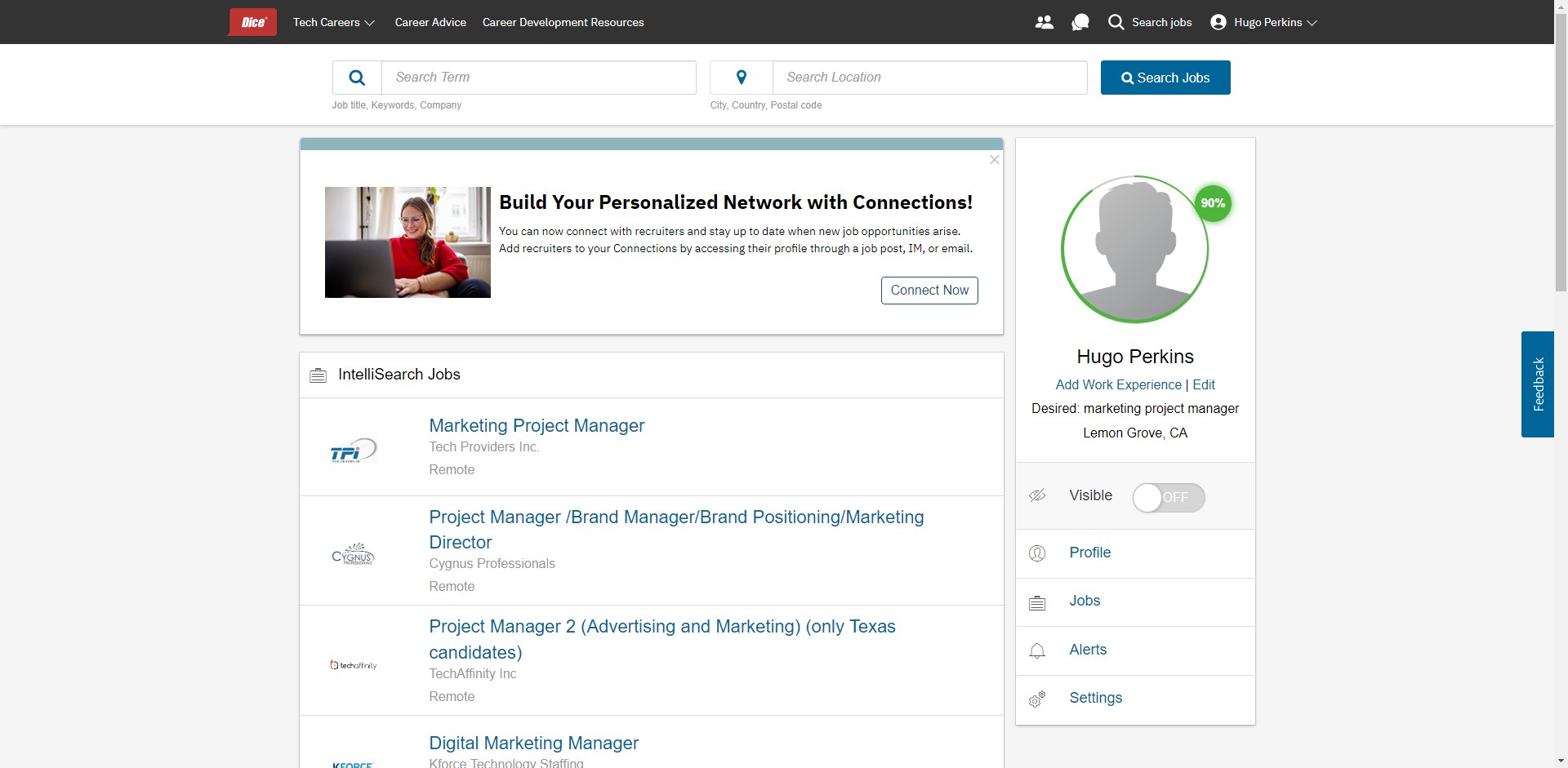Screen dimensions: 1568x768
Task: Click the Edit profile link
Action: [x=1204, y=384]
